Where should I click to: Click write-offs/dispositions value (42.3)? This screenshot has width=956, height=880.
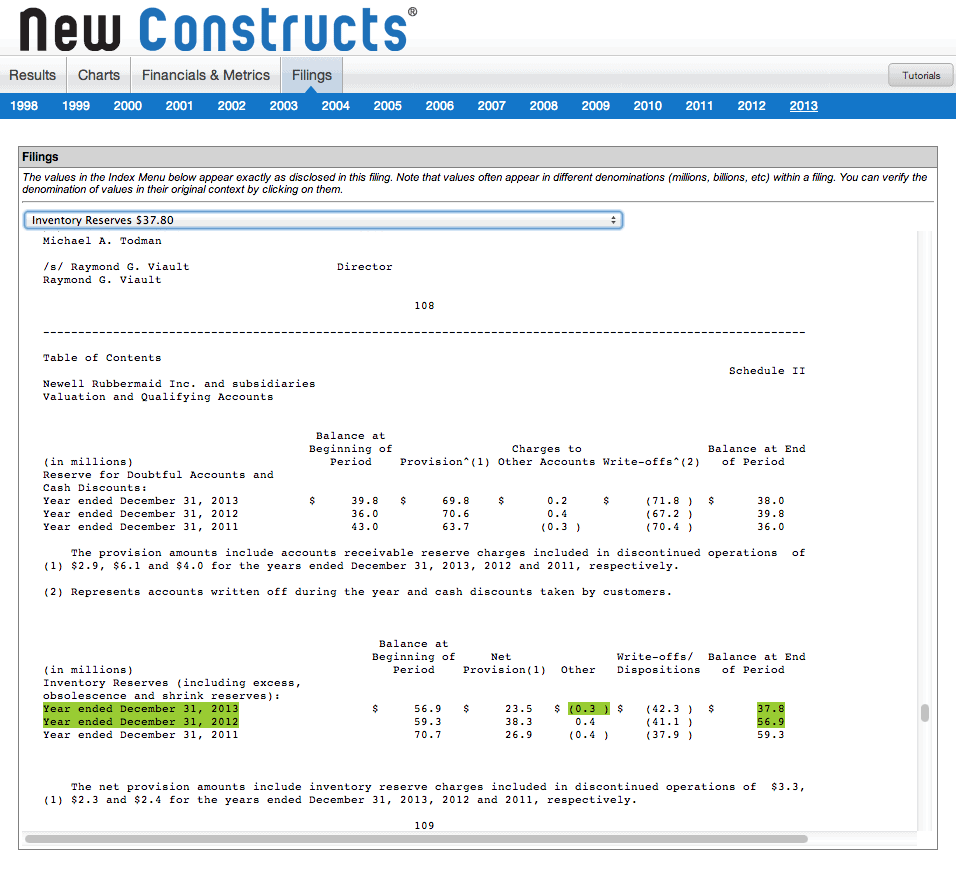click(x=669, y=709)
